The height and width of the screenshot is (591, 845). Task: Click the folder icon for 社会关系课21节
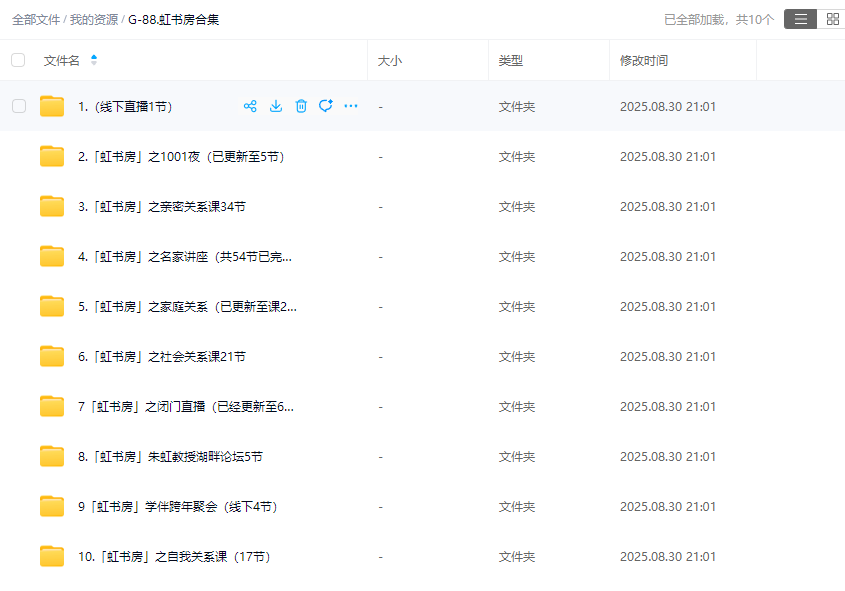coord(52,357)
